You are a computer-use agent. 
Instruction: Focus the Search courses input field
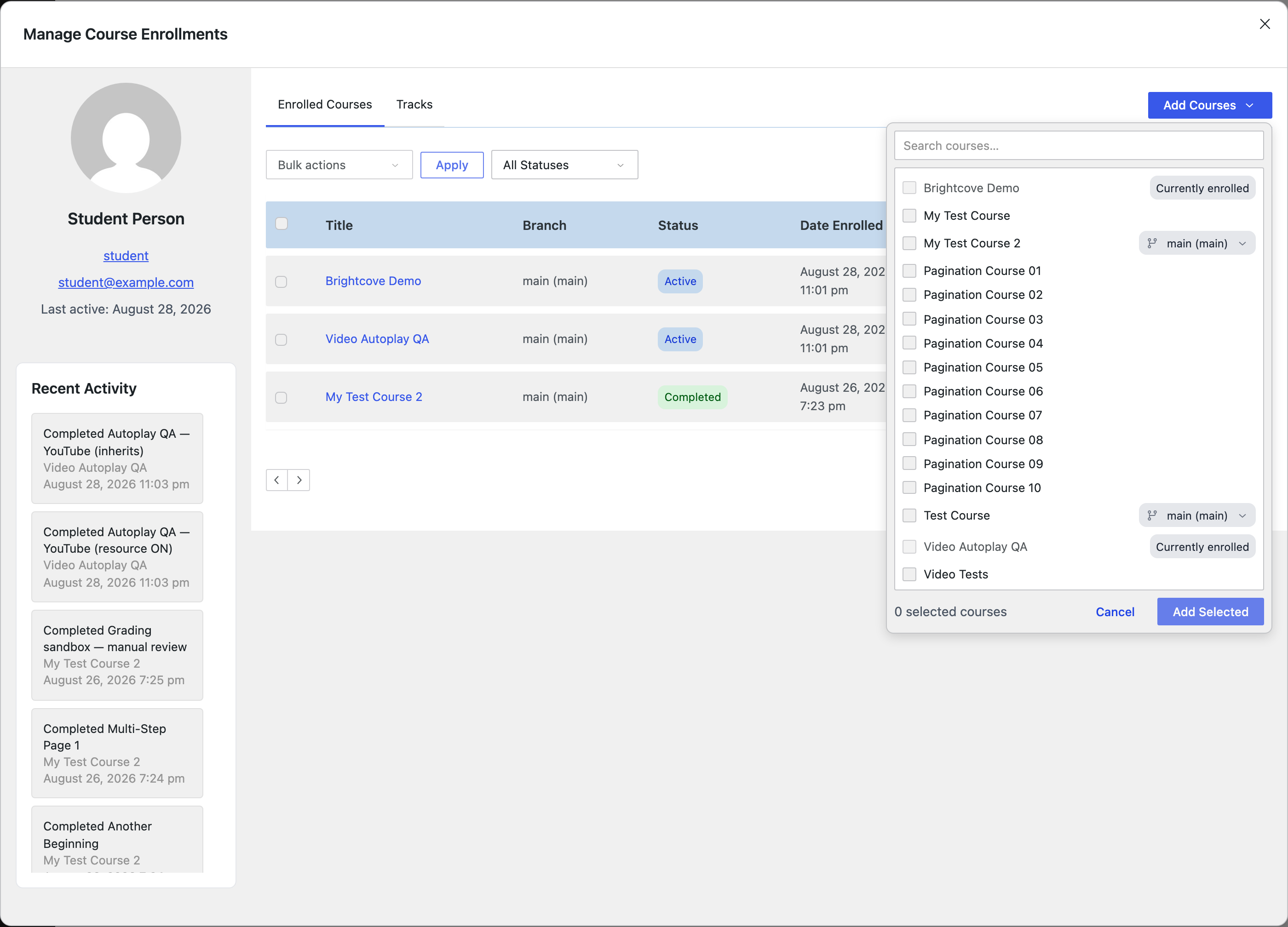[x=1078, y=145]
